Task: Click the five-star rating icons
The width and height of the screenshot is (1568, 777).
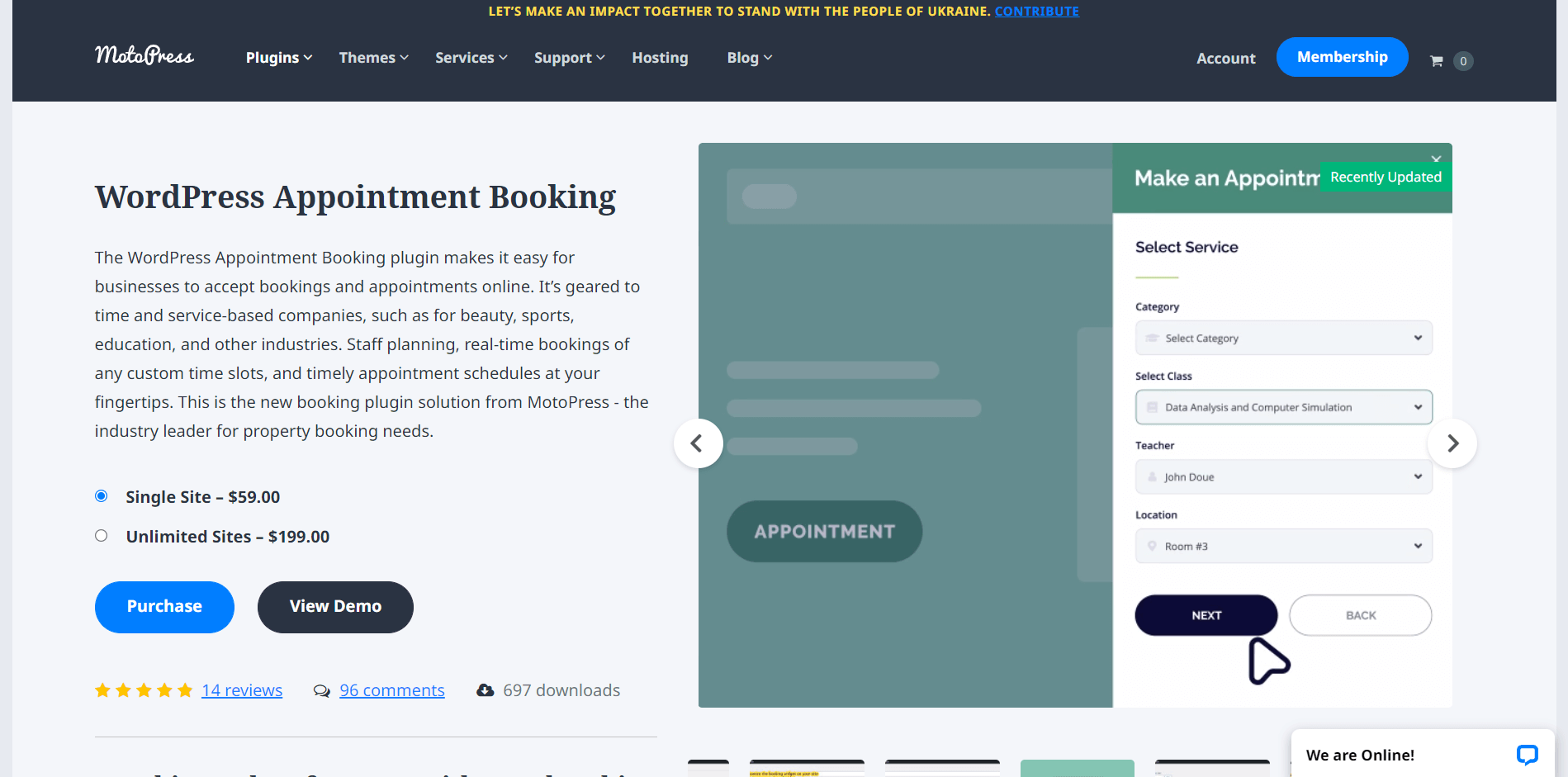Action: pos(144,690)
